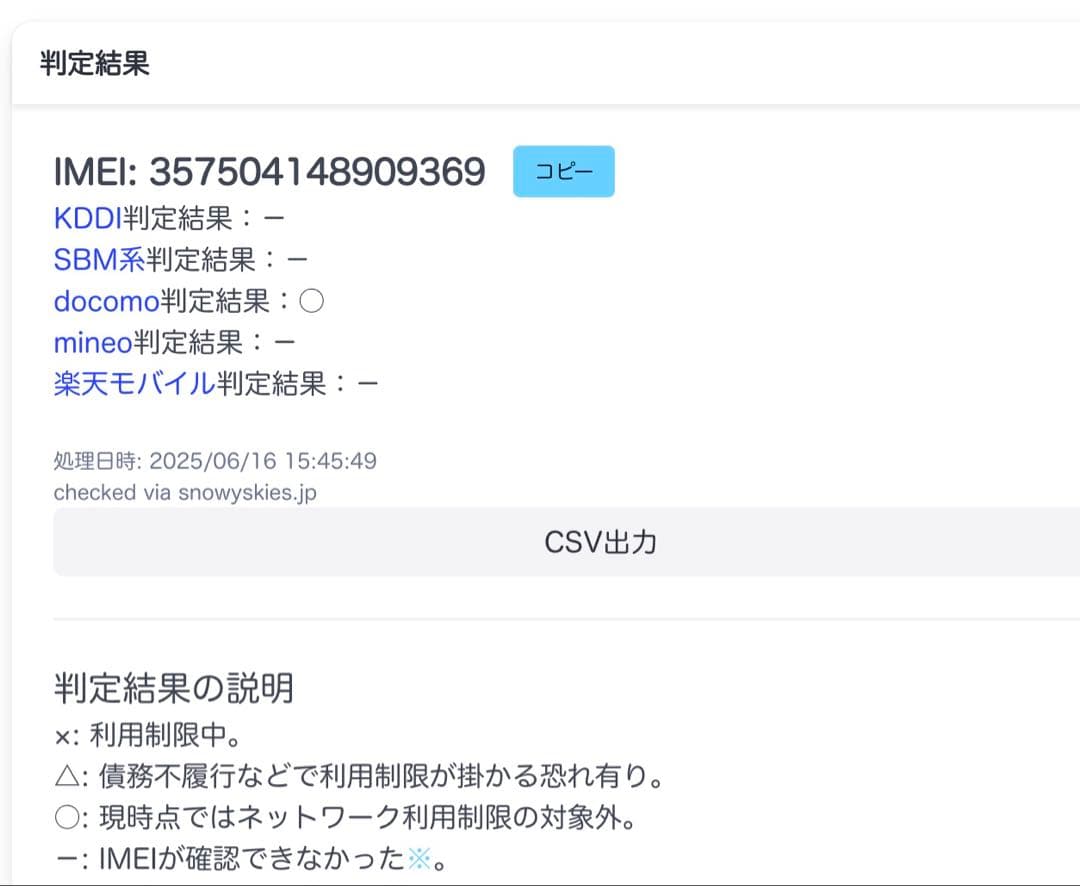Click the docomo result symbol ○
The width and height of the screenshot is (1080, 886).
312,301
